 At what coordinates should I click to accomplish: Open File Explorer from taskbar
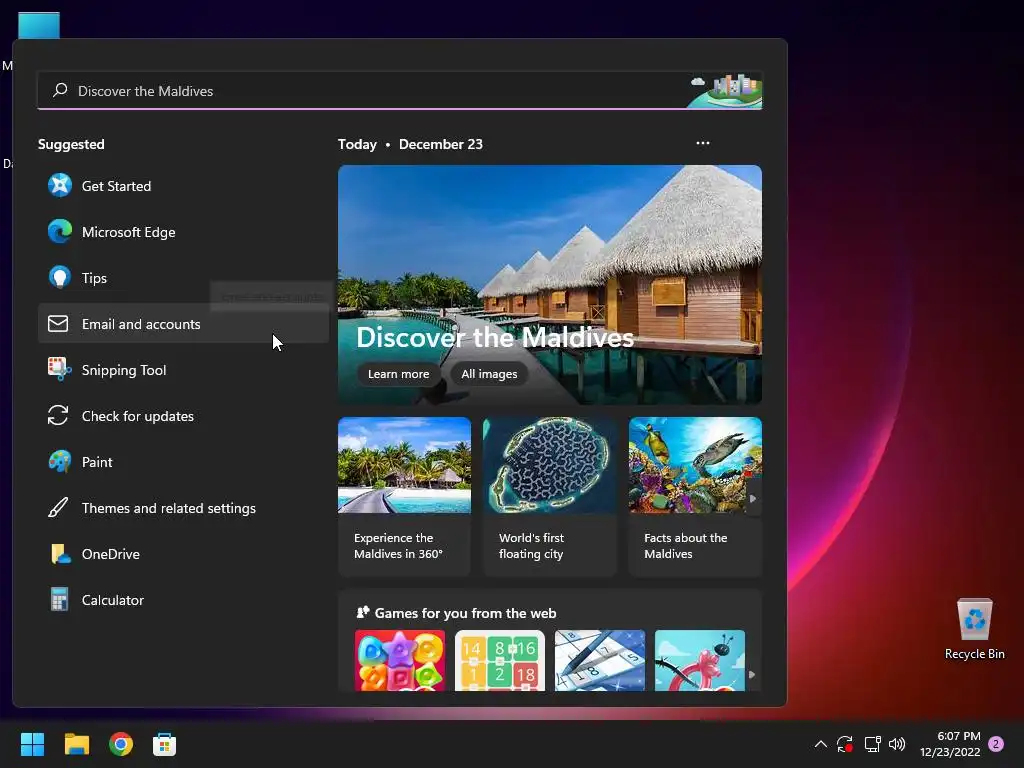coord(76,744)
